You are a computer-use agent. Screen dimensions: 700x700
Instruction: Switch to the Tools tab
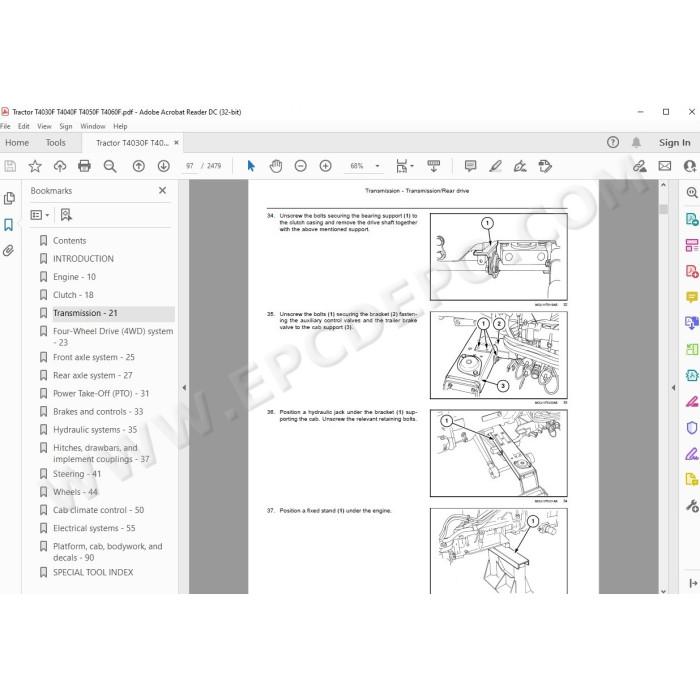pos(55,142)
